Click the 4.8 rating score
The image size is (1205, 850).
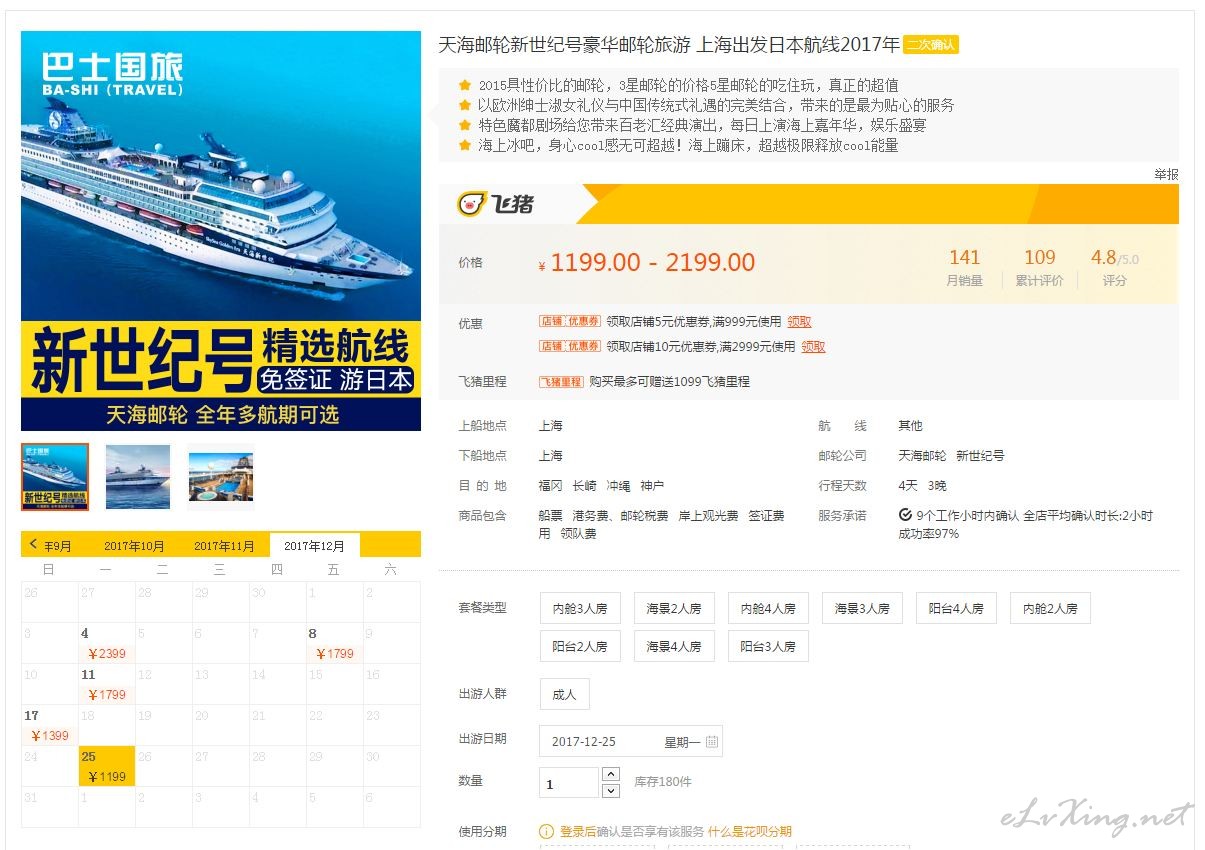(1103, 258)
